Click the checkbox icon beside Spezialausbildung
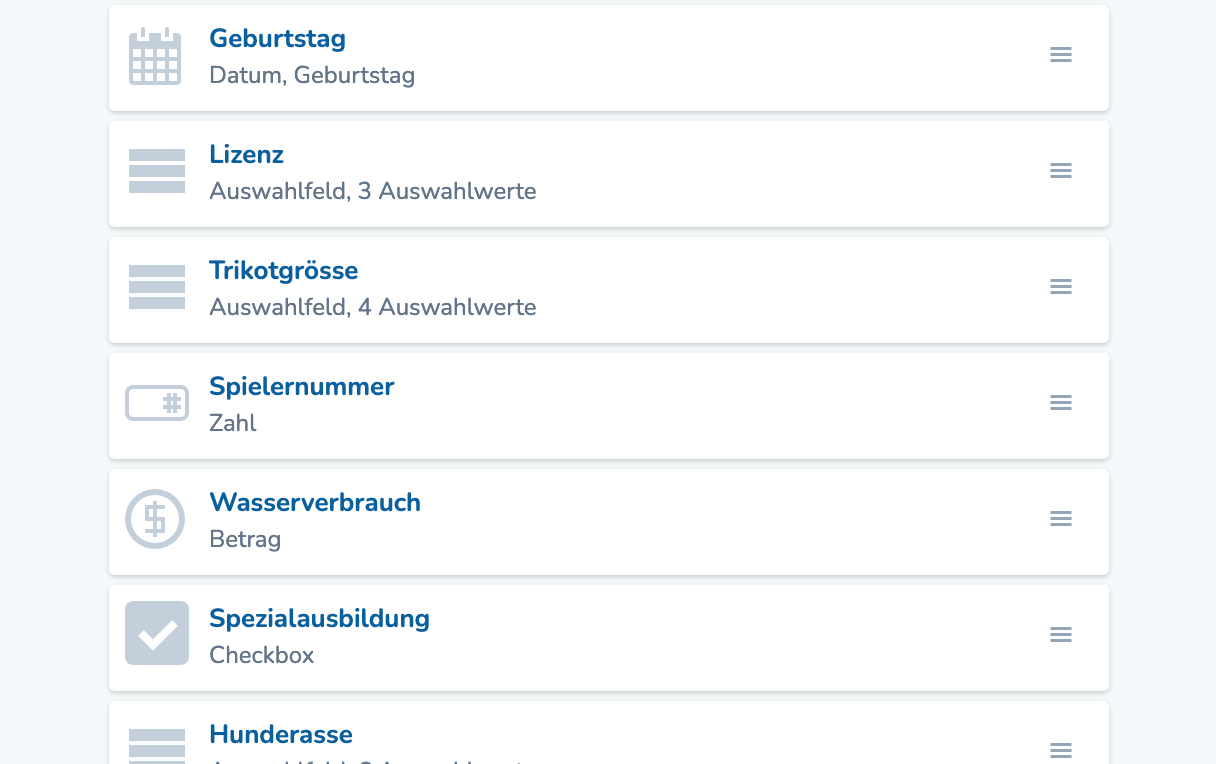Screen dimensions: 1216x764 click(x=156, y=633)
